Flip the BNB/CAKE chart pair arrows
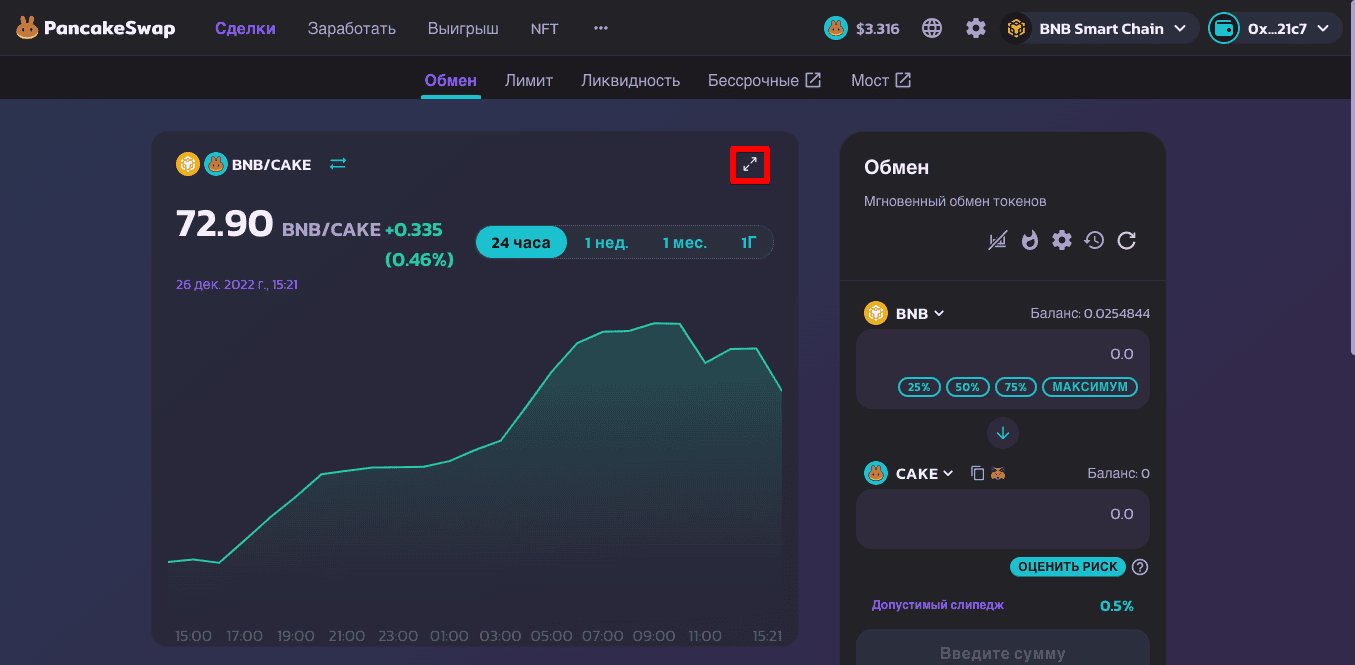1355x665 pixels. coord(338,164)
